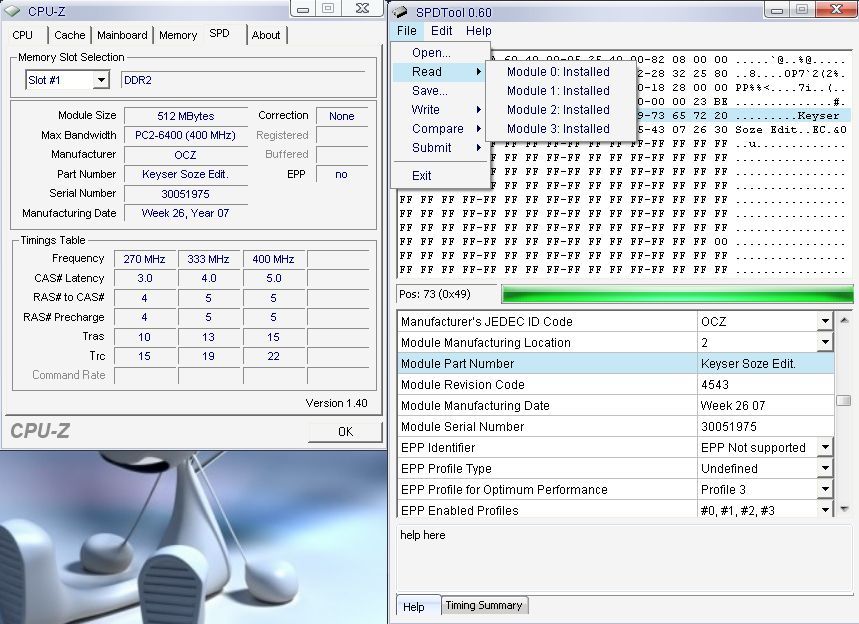The width and height of the screenshot is (859, 624).
Task: Expand the Write submenu arrow entry
Action: point(440,110)
